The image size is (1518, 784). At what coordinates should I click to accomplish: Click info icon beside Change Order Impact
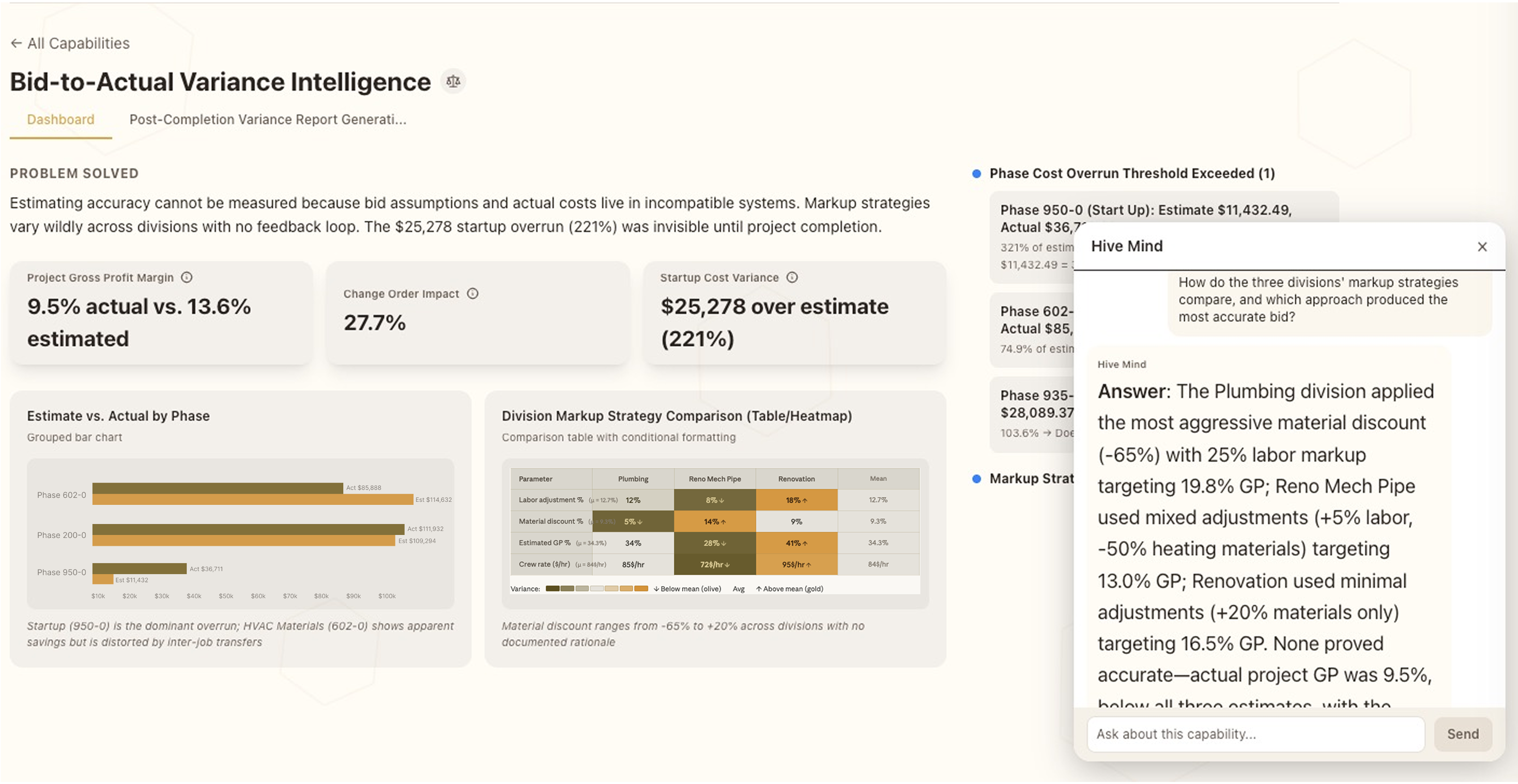pyautogui.click(x=472, y=294)
